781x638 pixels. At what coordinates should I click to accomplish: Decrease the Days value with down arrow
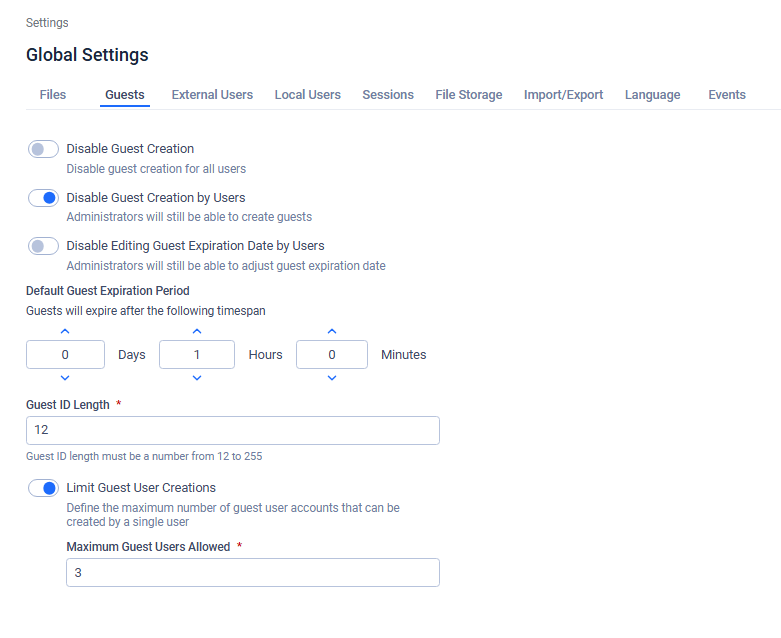coord(65,378)
